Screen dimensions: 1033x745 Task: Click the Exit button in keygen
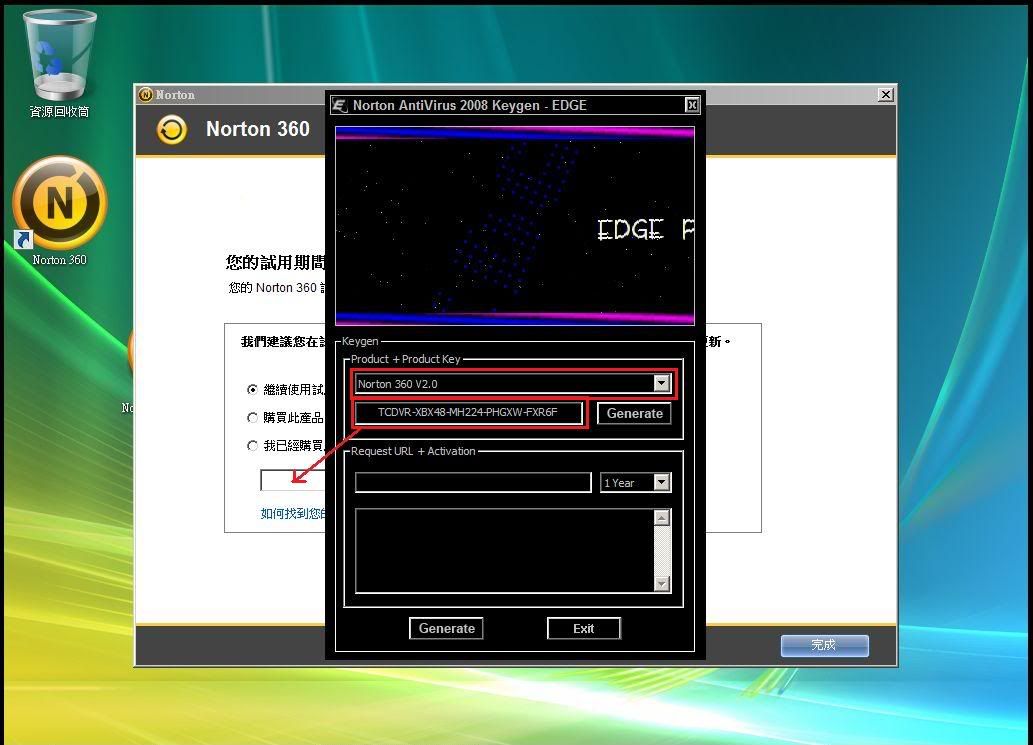pos(584,628)
